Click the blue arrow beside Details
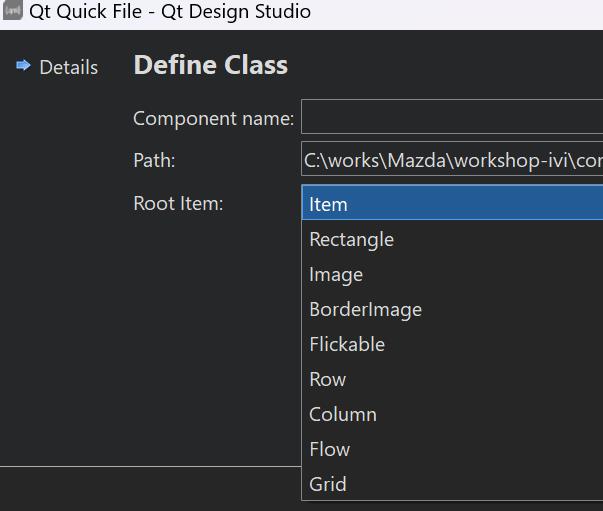Image resolution: width=603 pixels, height=511 pixels. 24,66
